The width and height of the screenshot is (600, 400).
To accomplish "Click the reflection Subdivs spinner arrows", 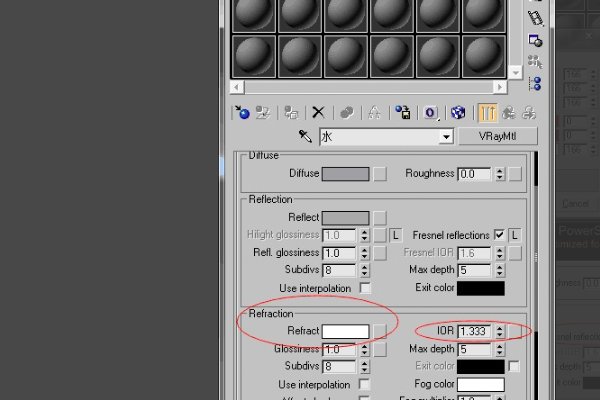I will click(x=364, y=270).
